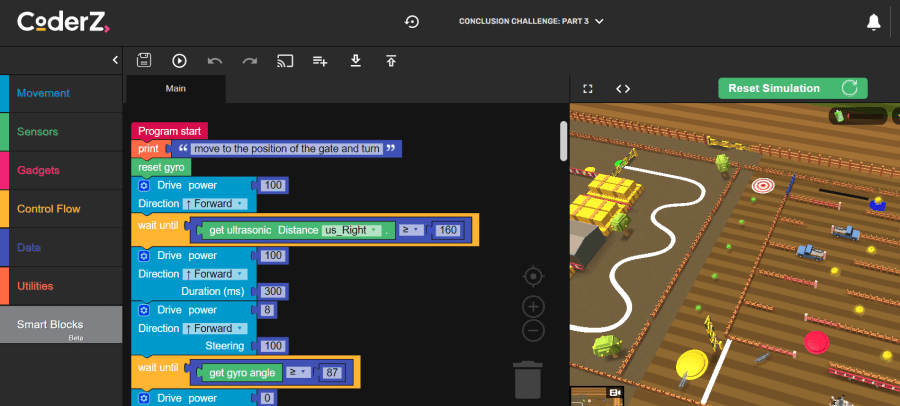Undo the last block change

(214, 61)
